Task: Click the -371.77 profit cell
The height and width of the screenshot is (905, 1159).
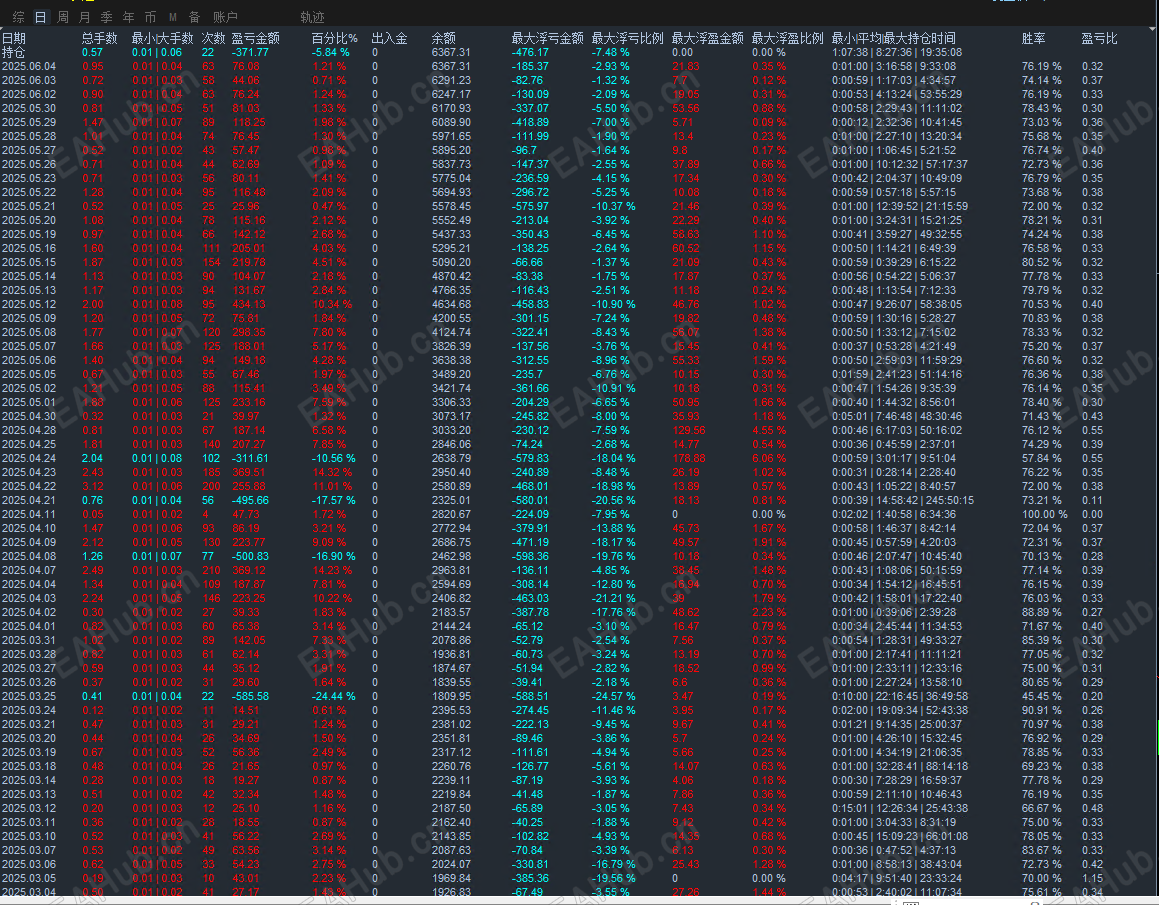Action: 250,52
